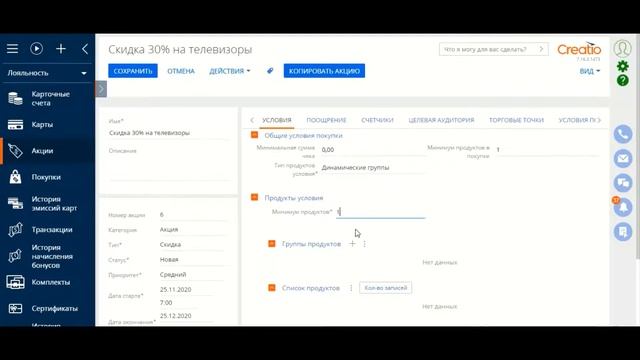Screen dimensions: 640x360
Task: Click the Описание text field
Action: click(169, 167)
